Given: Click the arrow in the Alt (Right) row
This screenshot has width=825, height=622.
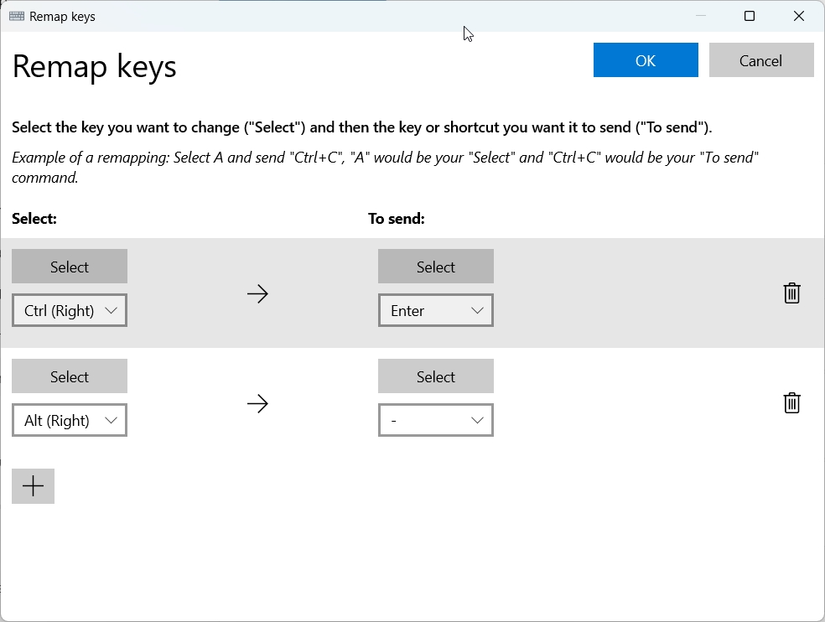Looking at the screenshot, I should point(257,403).
